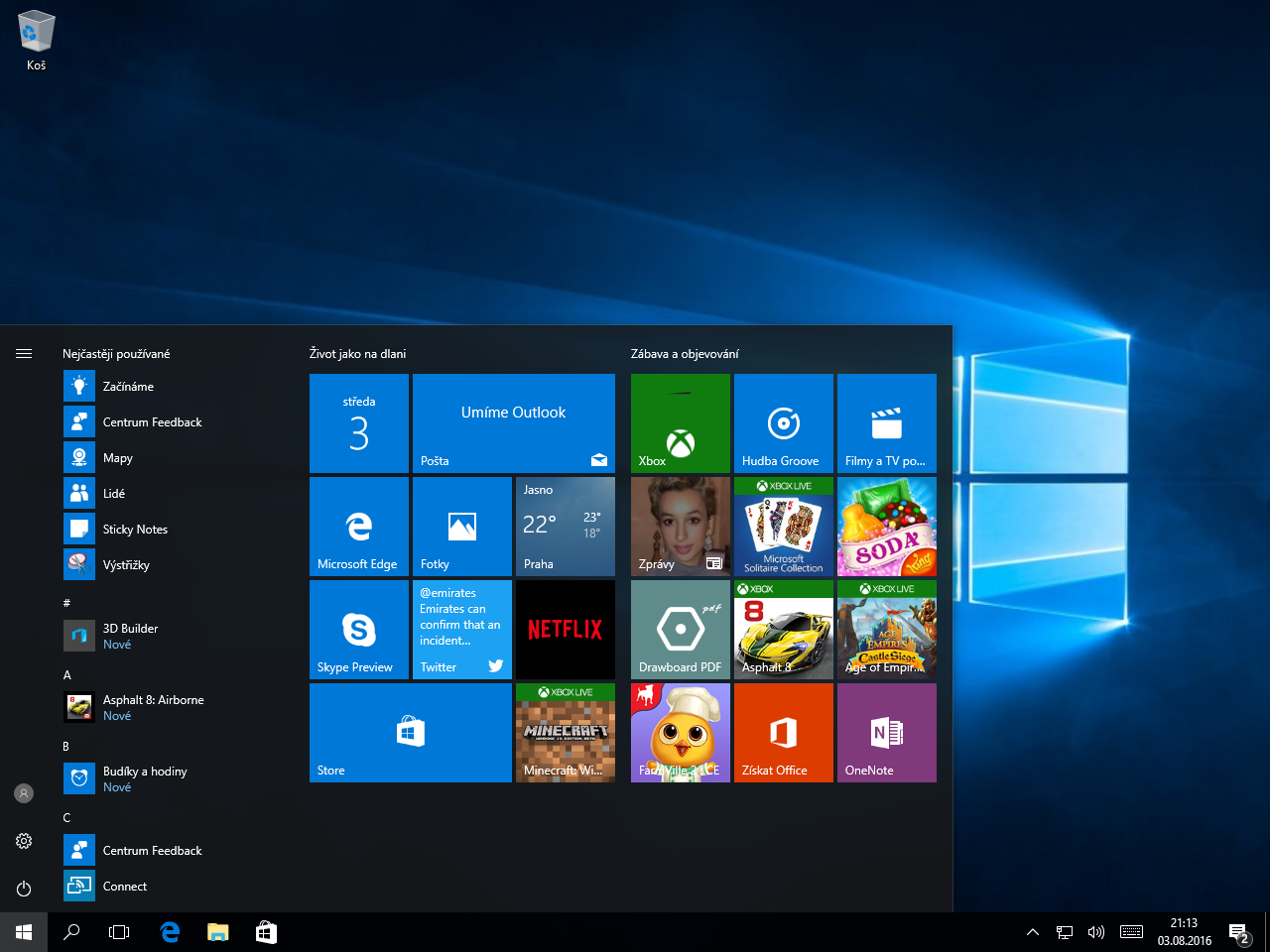Show hidden tray icons chevron
Image resolution: width=1270 pixels, height=952 pixels.
click(x=1033, y=932)
